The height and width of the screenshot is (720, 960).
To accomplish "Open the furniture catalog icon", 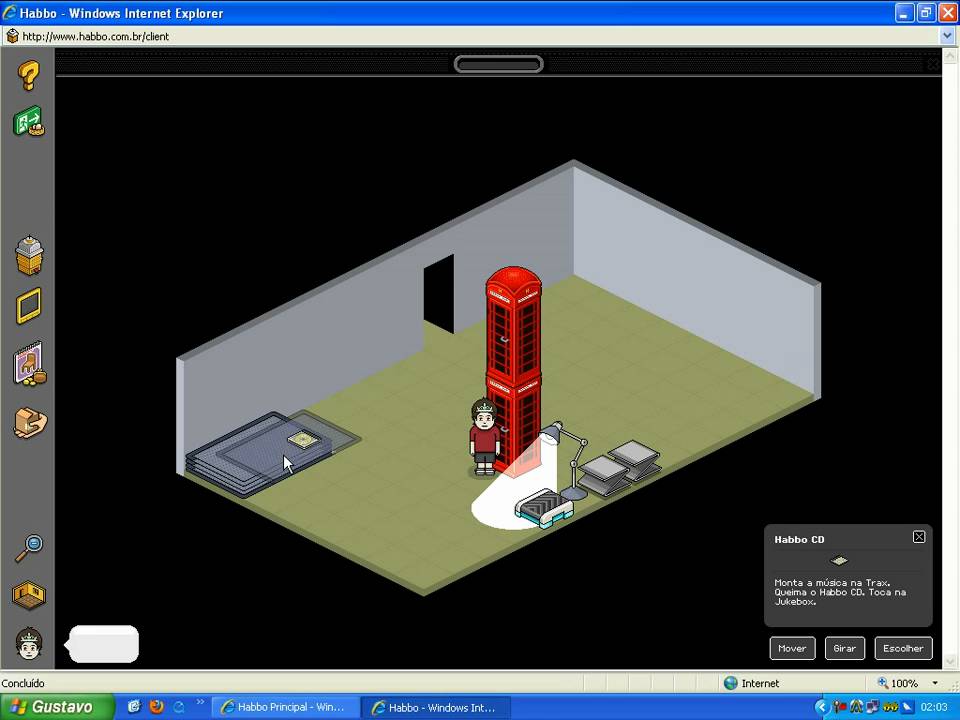I will point(29,364).
